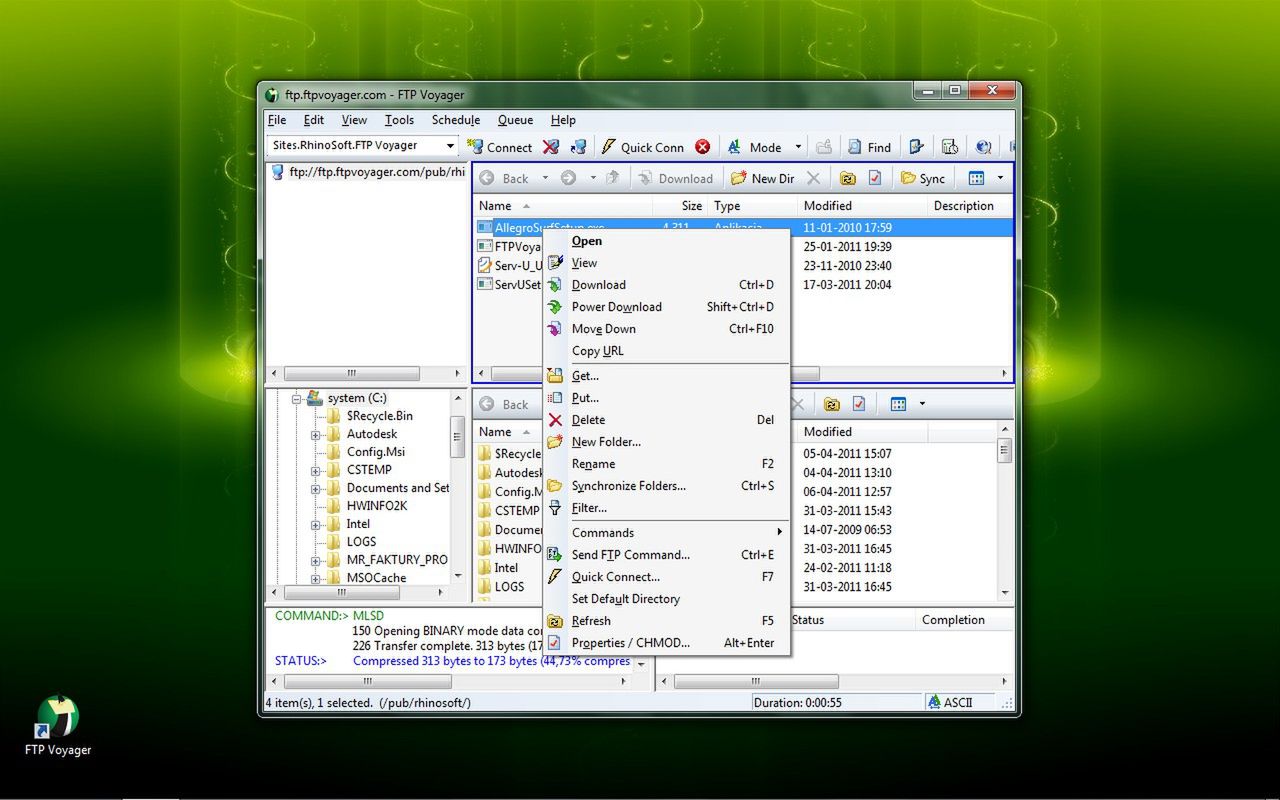1280x800 pixels.
Task: Click the Connect toolbar button
Action: (x=500, y=147)
